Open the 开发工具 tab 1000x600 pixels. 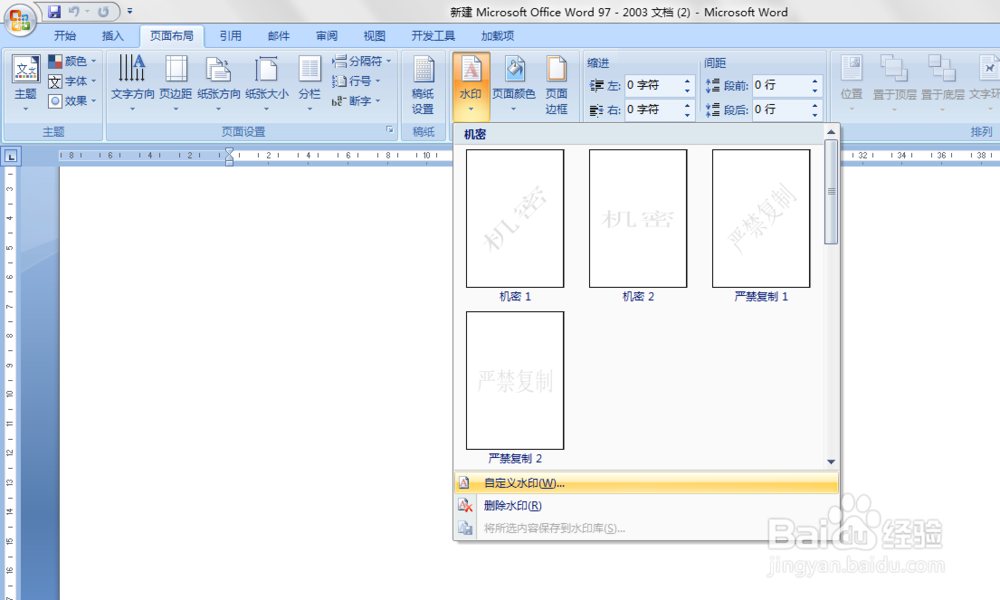click(x=433, y=36)
